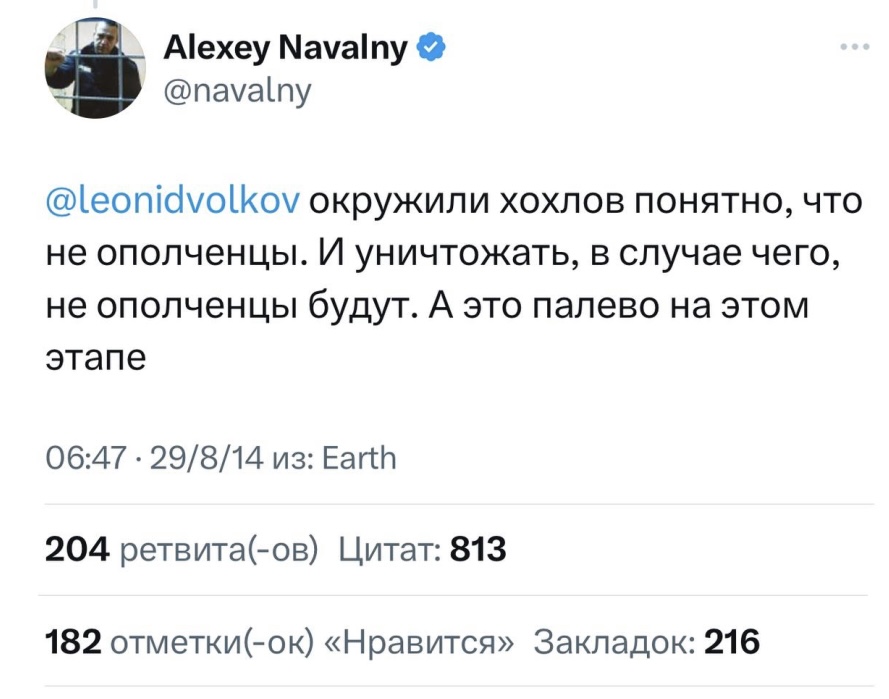Click the «Нравится» likes label

click(419, 642)
